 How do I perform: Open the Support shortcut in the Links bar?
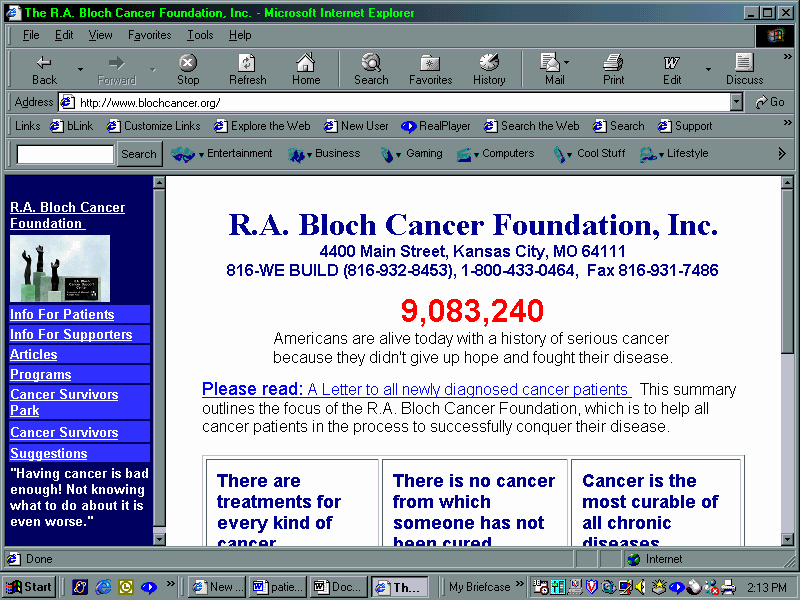click(685, 126)
